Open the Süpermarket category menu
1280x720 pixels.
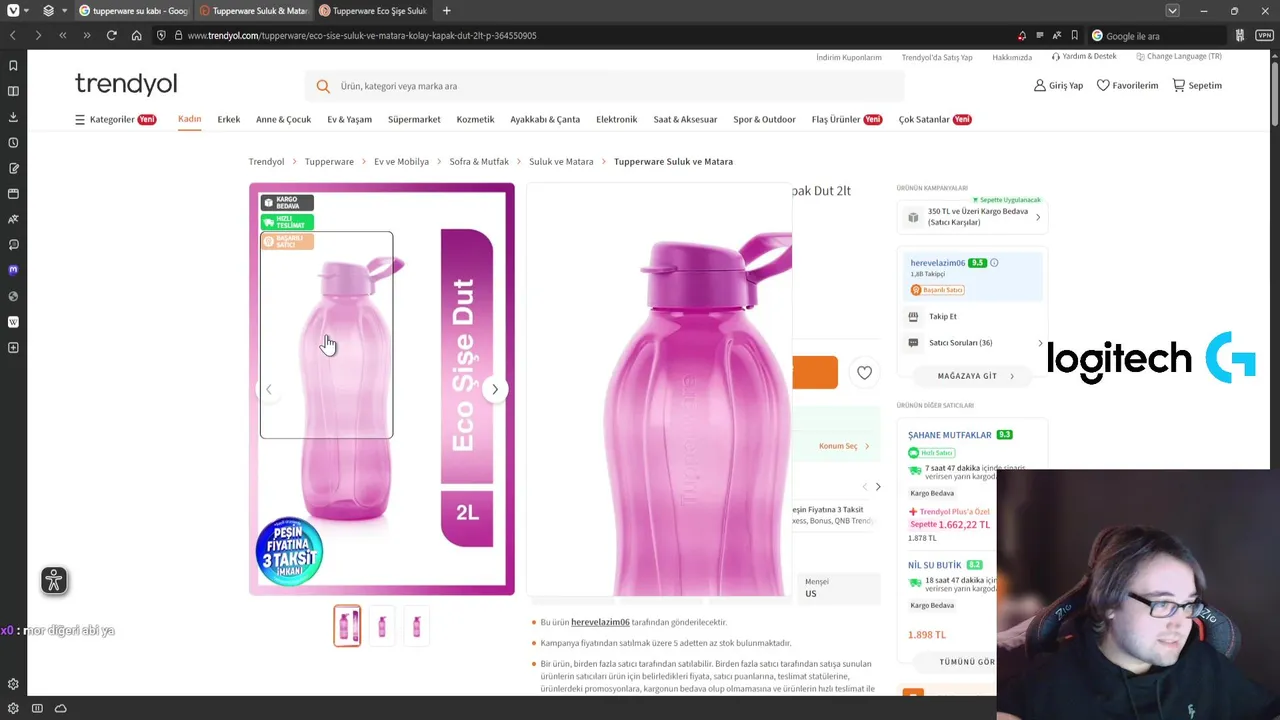click(x=414, y=119)
